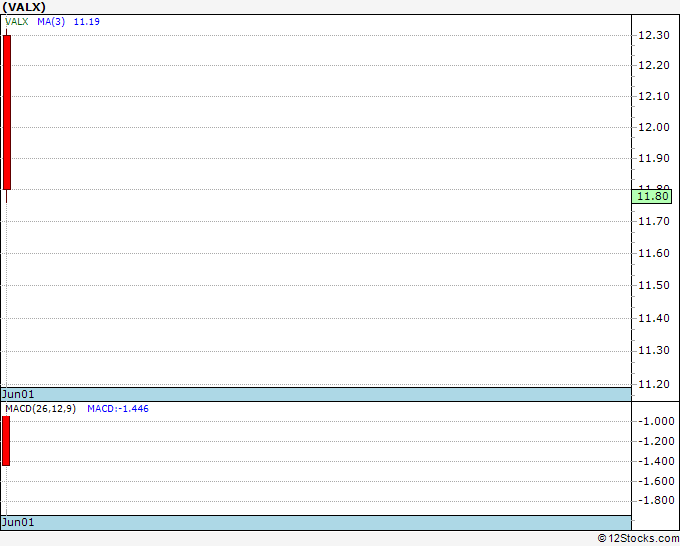Open the 12Stocks.com copyright link

coord(638,539)
